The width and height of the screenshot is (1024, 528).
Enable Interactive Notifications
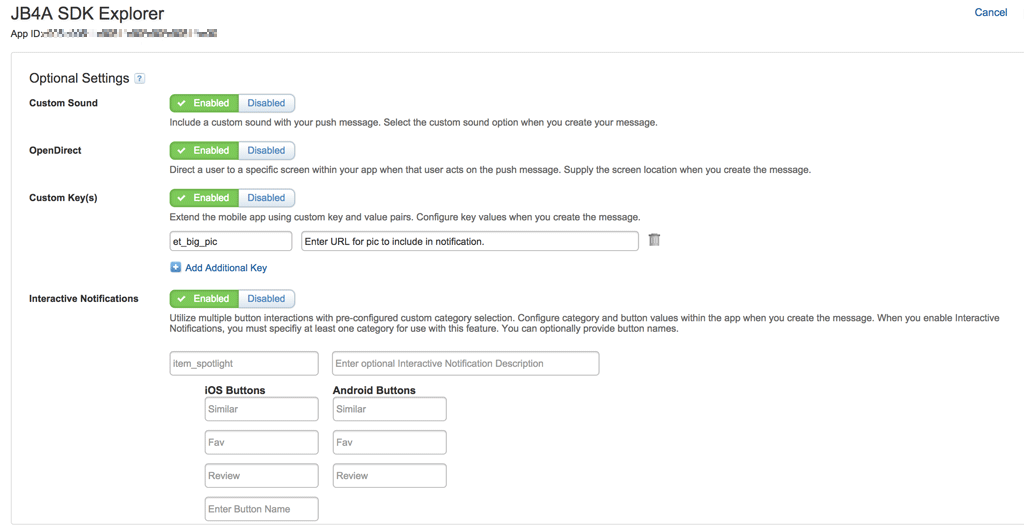204,299
